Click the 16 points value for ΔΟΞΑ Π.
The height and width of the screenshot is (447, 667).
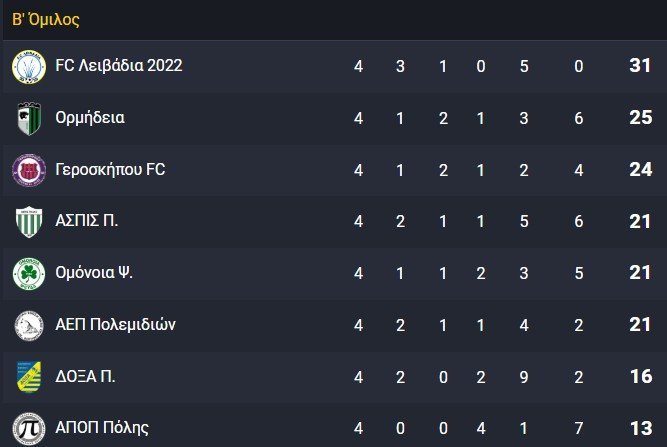pyautogui.click(x=641, y=376)
